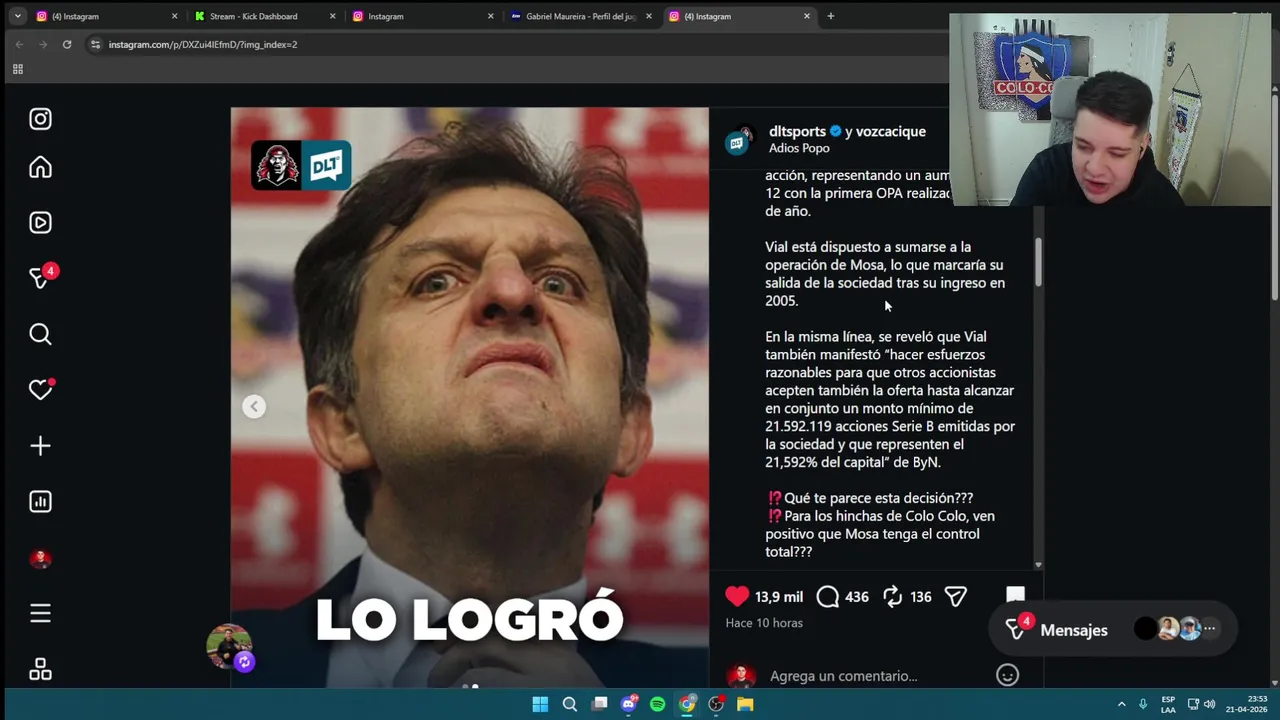Switch ESP LAA keyboard language
This screenshot has width=1280, height=720.
pyautogui.click(x=1168, y=704)
